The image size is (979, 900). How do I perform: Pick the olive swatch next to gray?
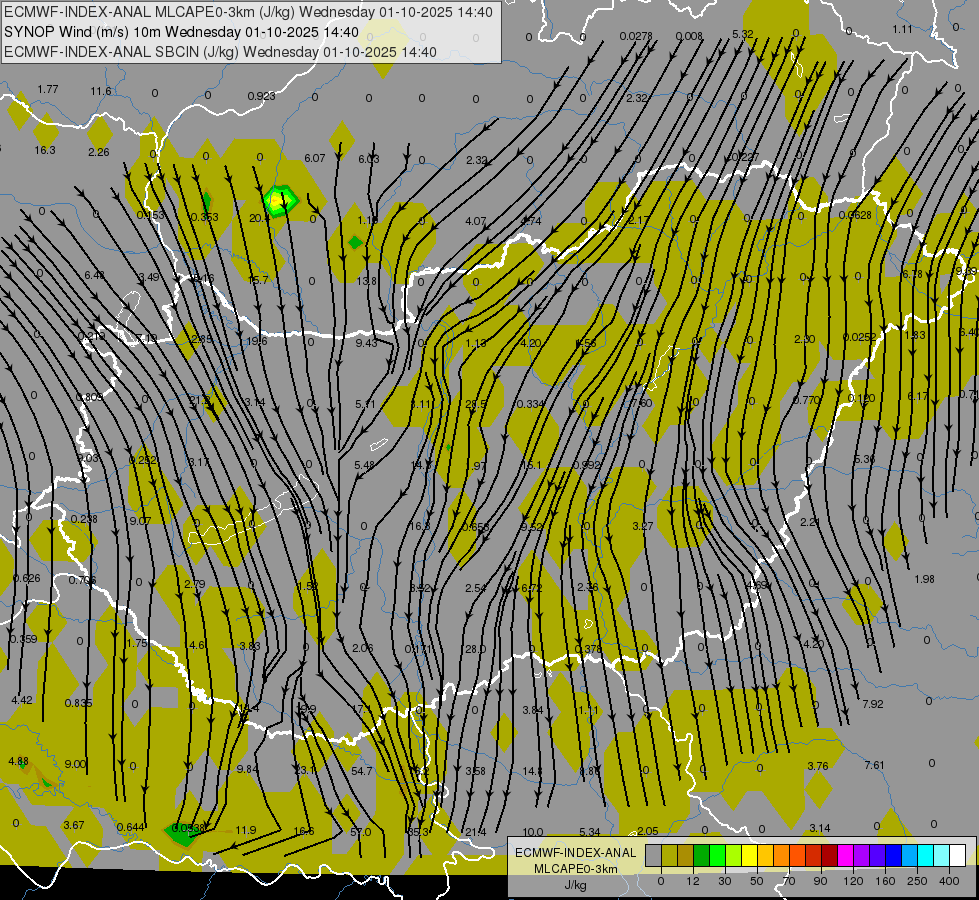669,855
